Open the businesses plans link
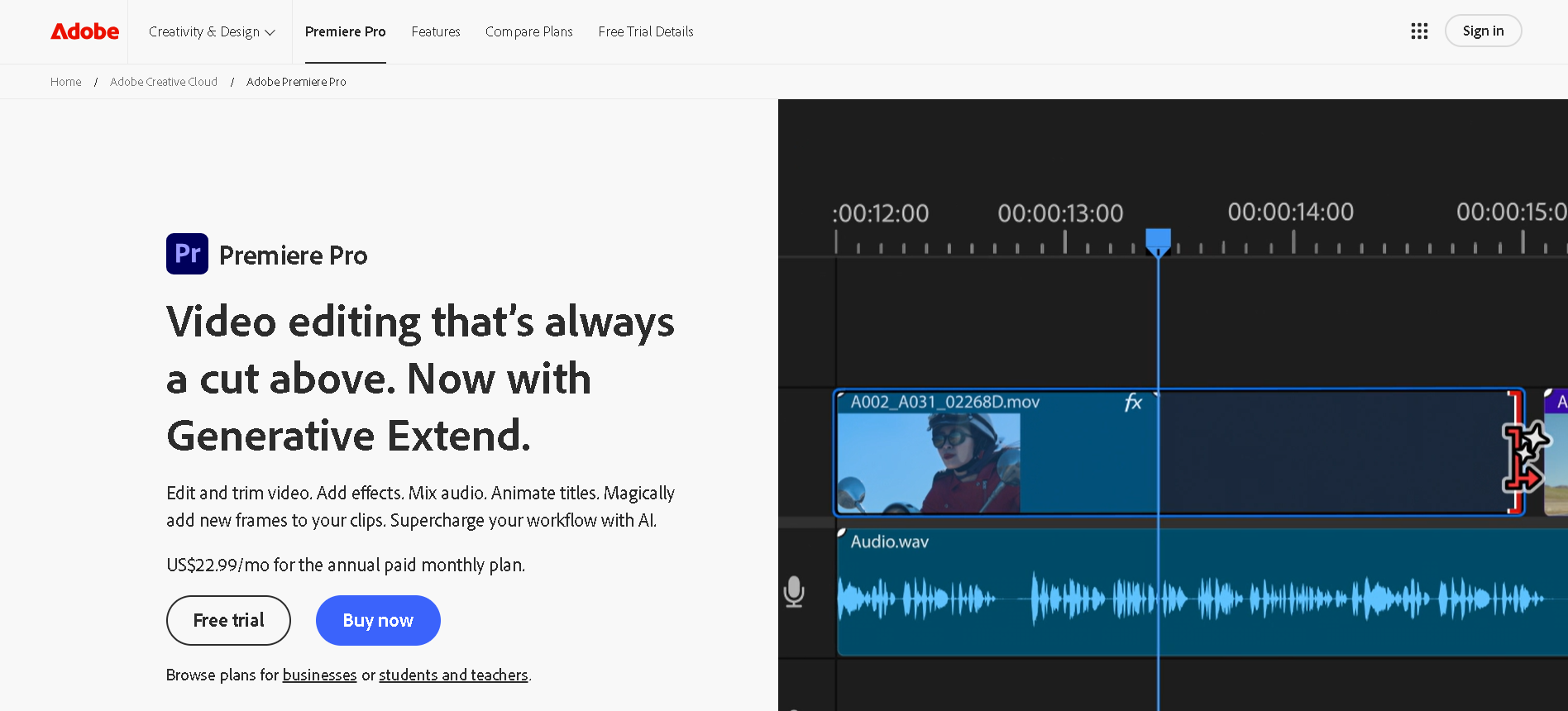Viewport: 1568px width, 711px height. (x=319, y=675)
